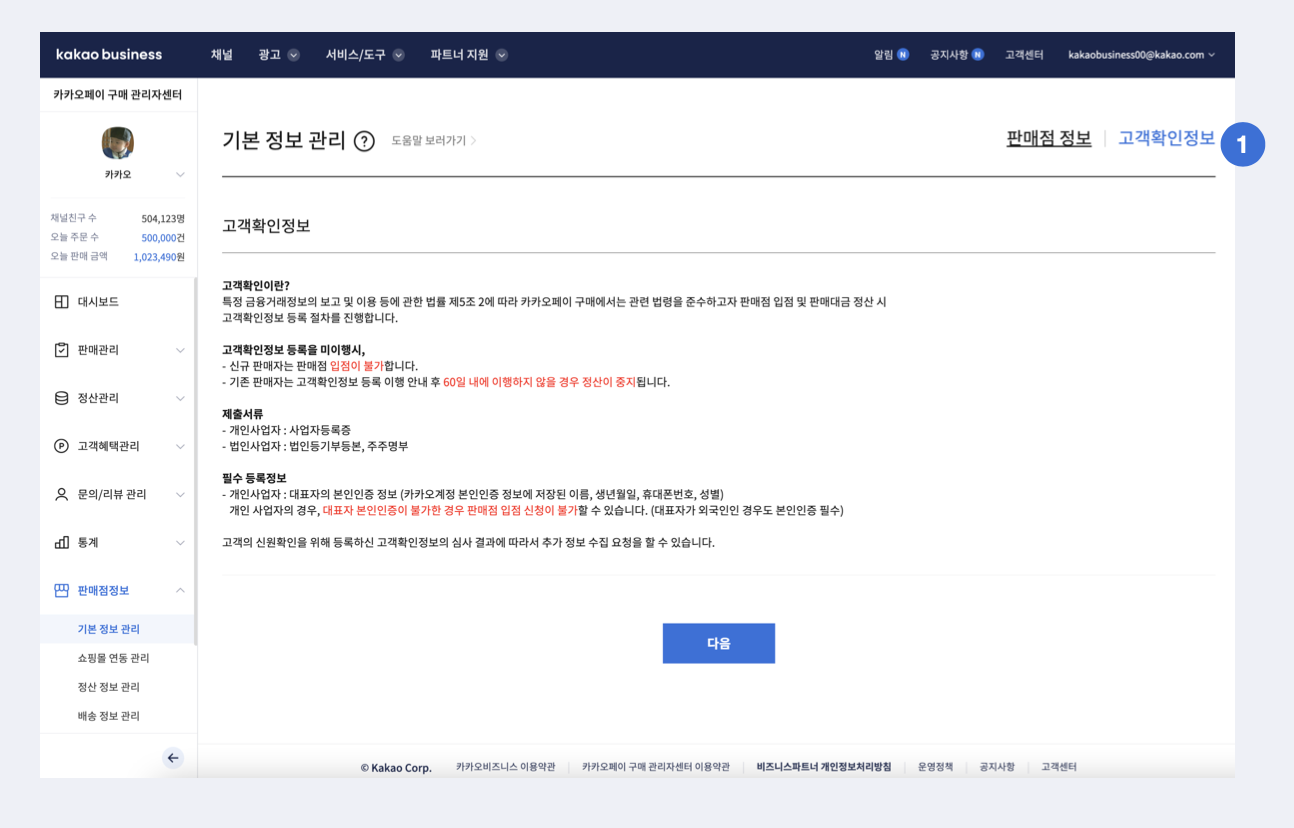The height and width of the screenshot is (828, 1294).
Task: Open the kakaobusiness00@kakao.com account dropdown
Action: [1142, 55]
